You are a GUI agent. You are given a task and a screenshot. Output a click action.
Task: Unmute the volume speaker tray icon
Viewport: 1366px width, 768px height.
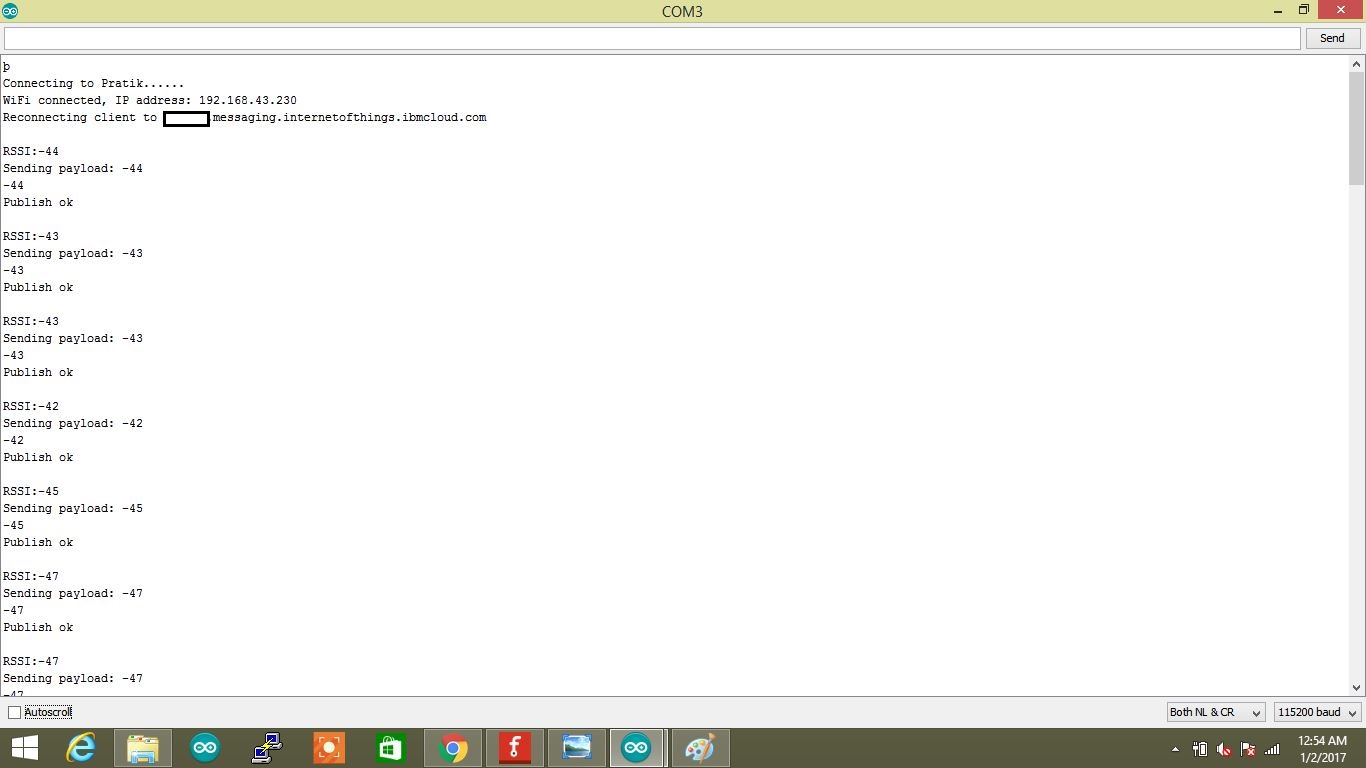click(x=1224, y=749)
